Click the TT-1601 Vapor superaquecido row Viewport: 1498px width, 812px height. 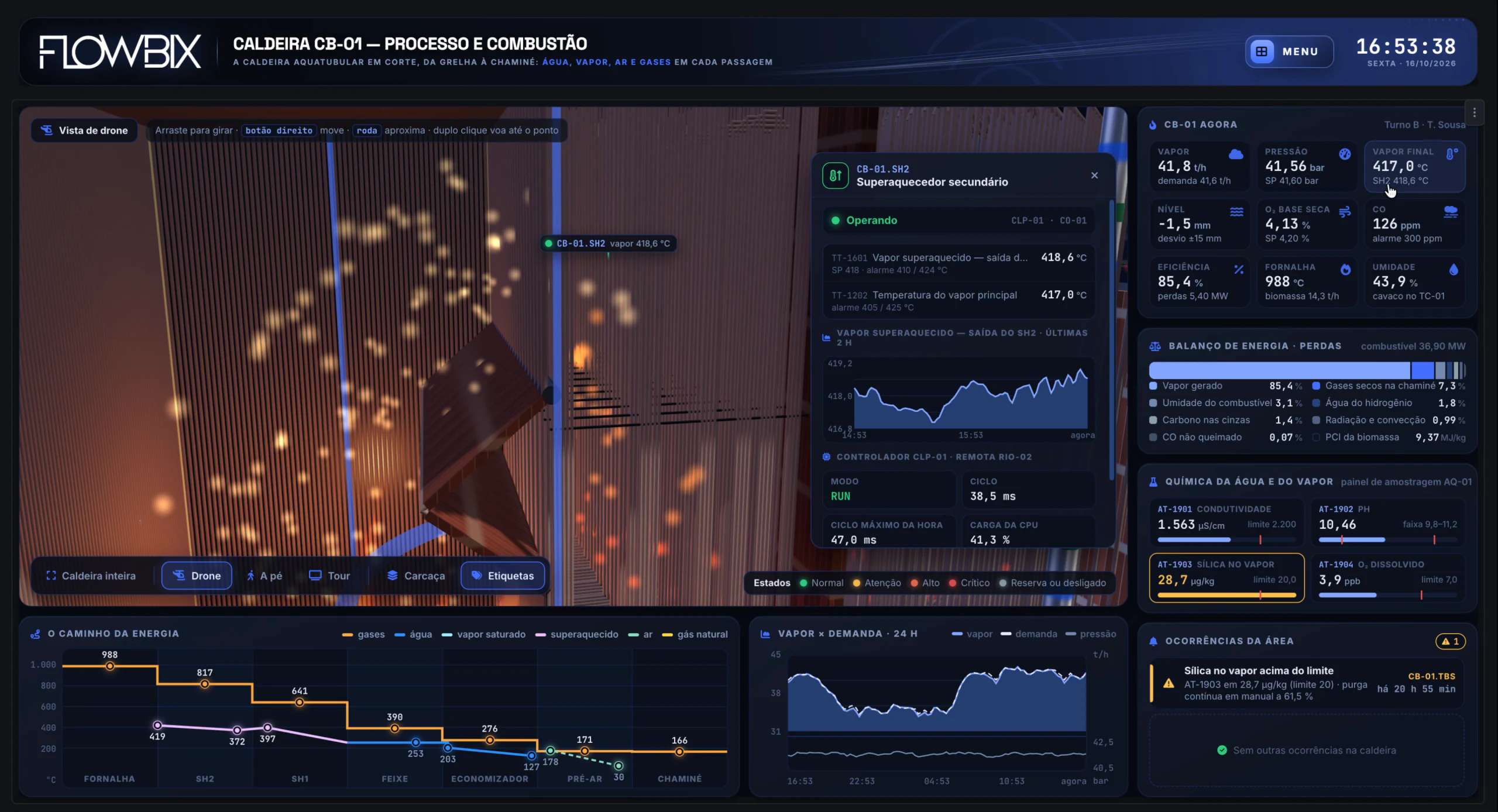pos(958,263)
